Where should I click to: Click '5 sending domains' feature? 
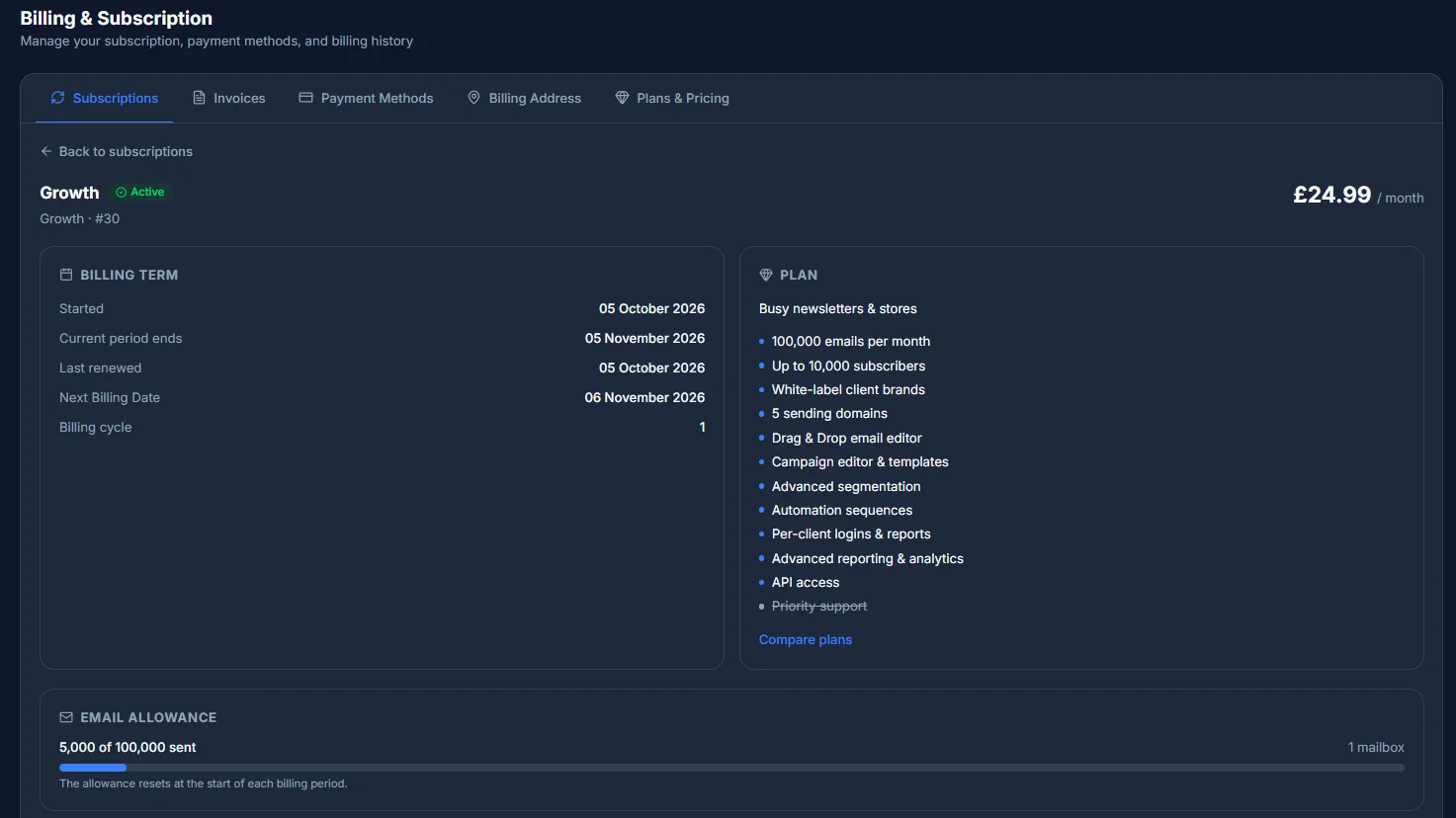pyautogui.click(x=829, y=413)
